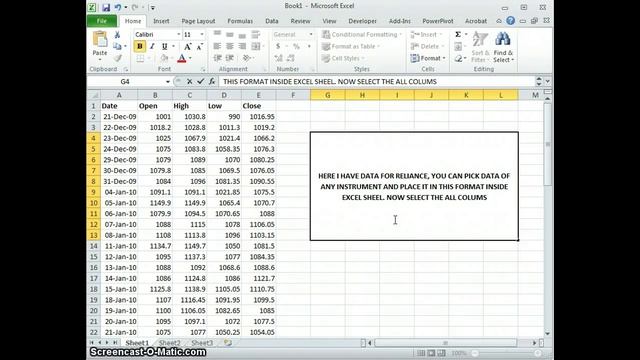
Task: Click in the formula bar text
Action: click(x=330, y=82)
